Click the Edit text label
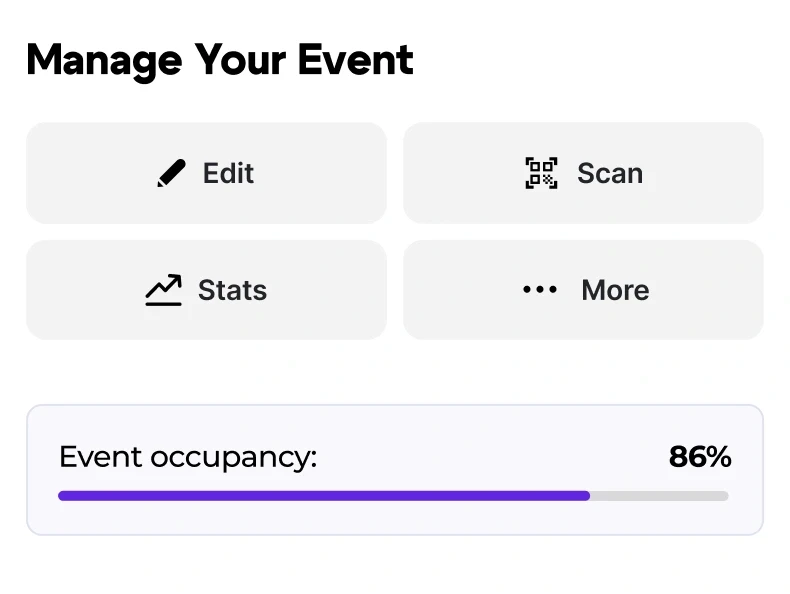This screenshot has width=790, height=594. [x=228, y=173]
